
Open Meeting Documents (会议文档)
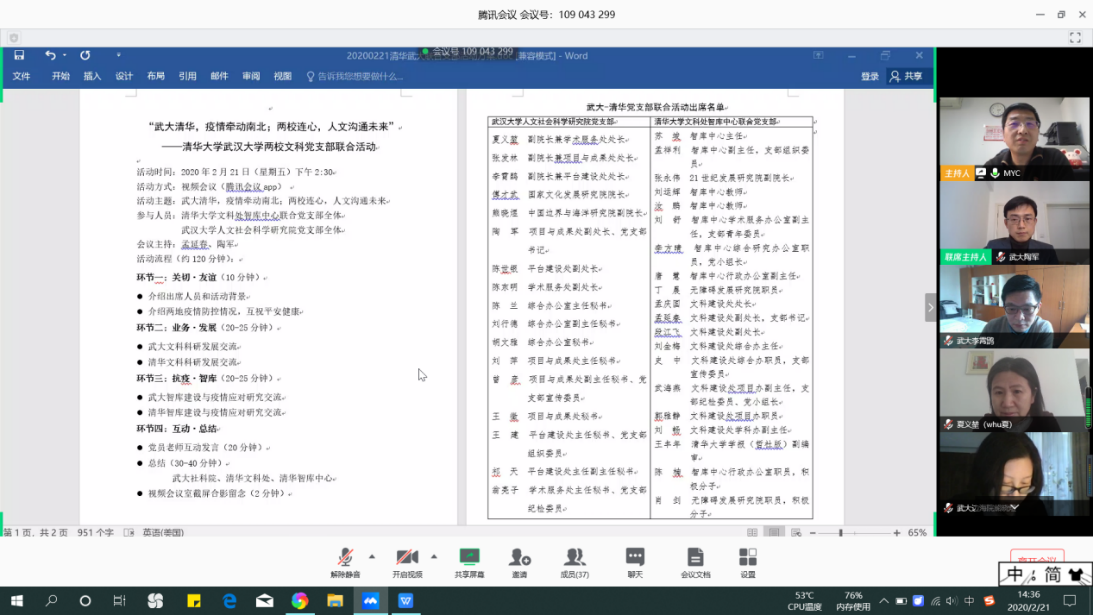(695, 560)
